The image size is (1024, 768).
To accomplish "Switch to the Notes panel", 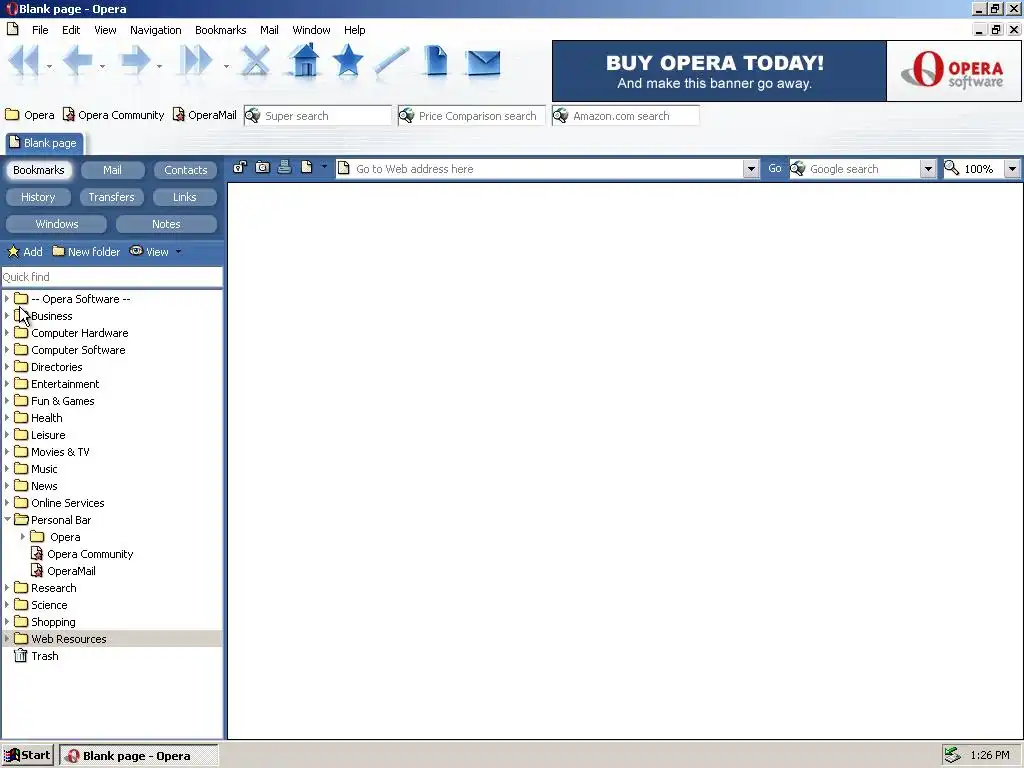I will pos(166,224).
